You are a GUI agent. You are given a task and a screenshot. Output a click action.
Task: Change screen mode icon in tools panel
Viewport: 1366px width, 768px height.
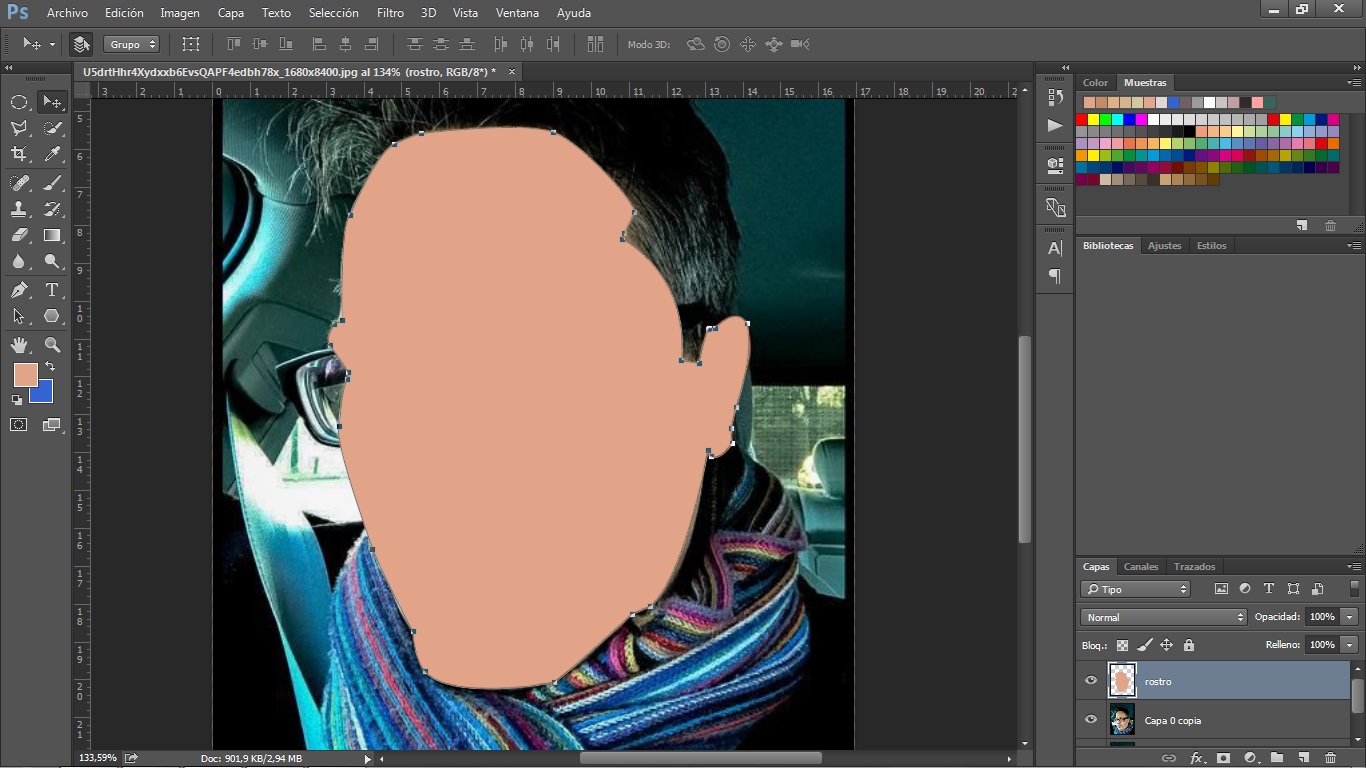[x=52, y=425]
